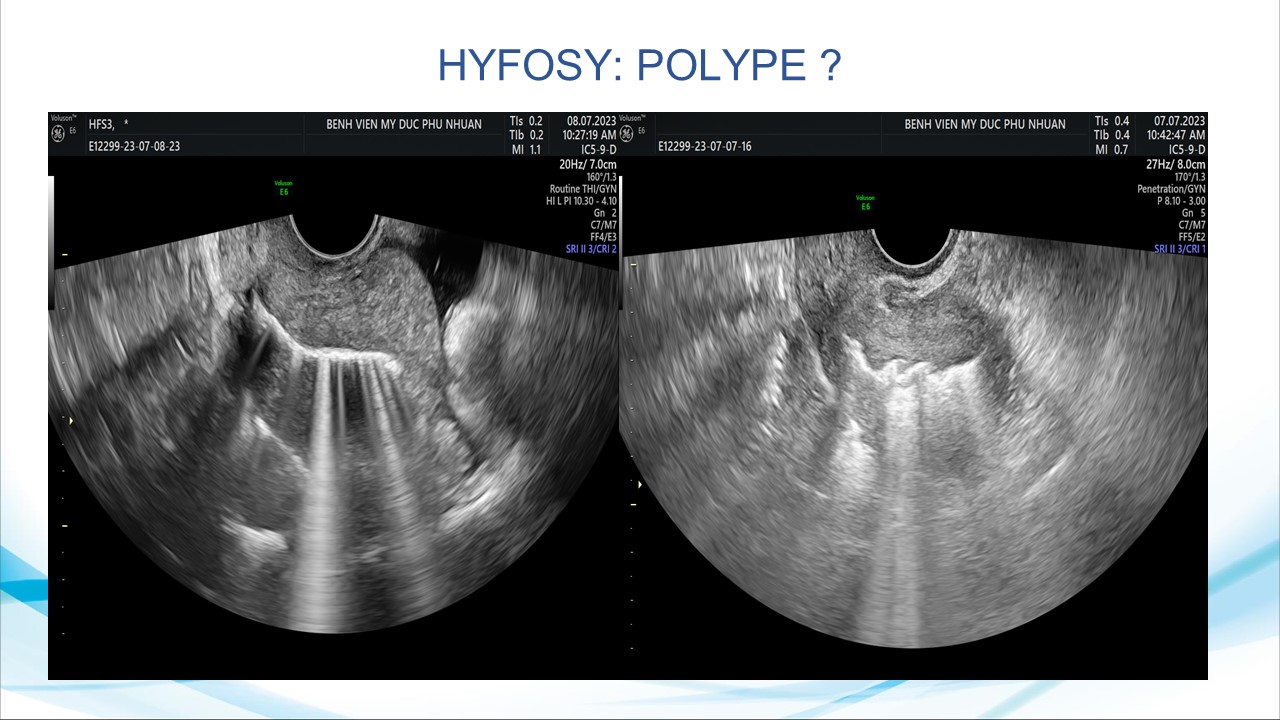Click green Voluson E6 label in right scan
Viewport: 1280px width, 720px height.
point(866,202)
